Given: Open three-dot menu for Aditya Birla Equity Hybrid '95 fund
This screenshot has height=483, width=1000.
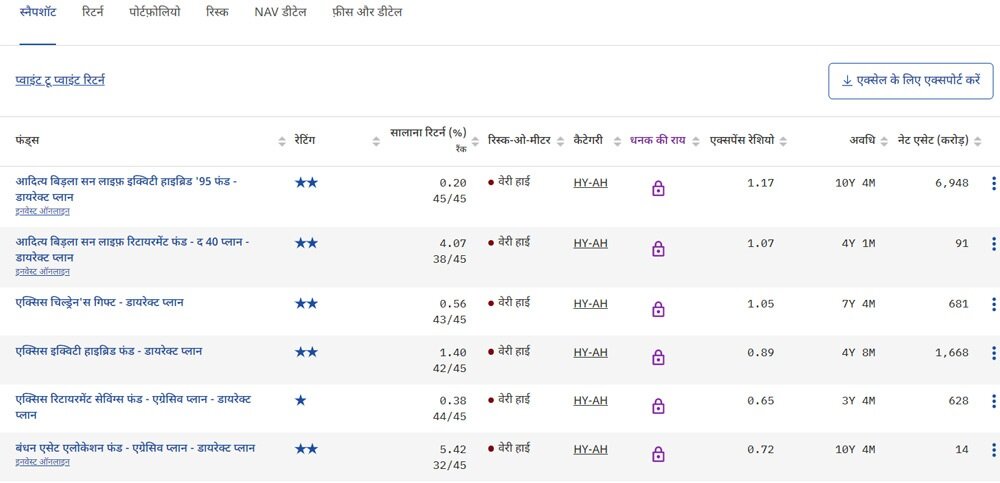Looking at the screenshot, I should click(993, 183).
